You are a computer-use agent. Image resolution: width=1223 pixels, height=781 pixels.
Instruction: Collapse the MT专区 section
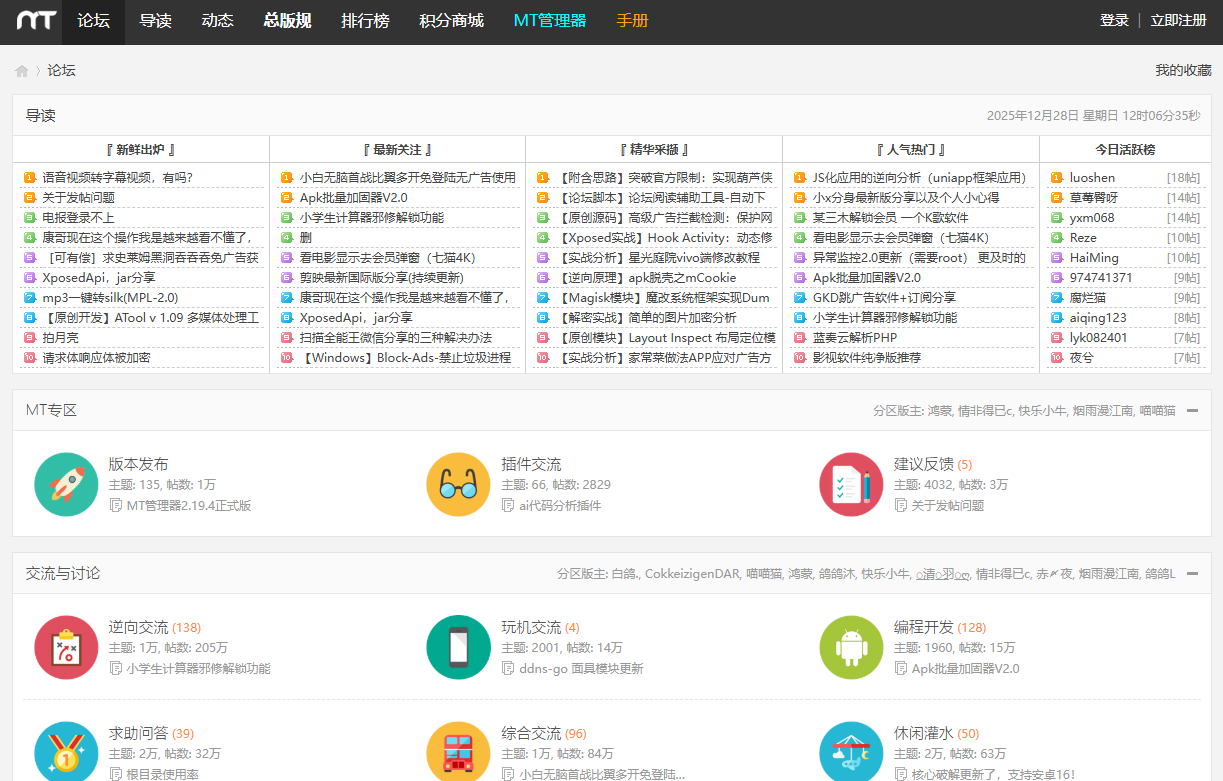coord(1192,411)
